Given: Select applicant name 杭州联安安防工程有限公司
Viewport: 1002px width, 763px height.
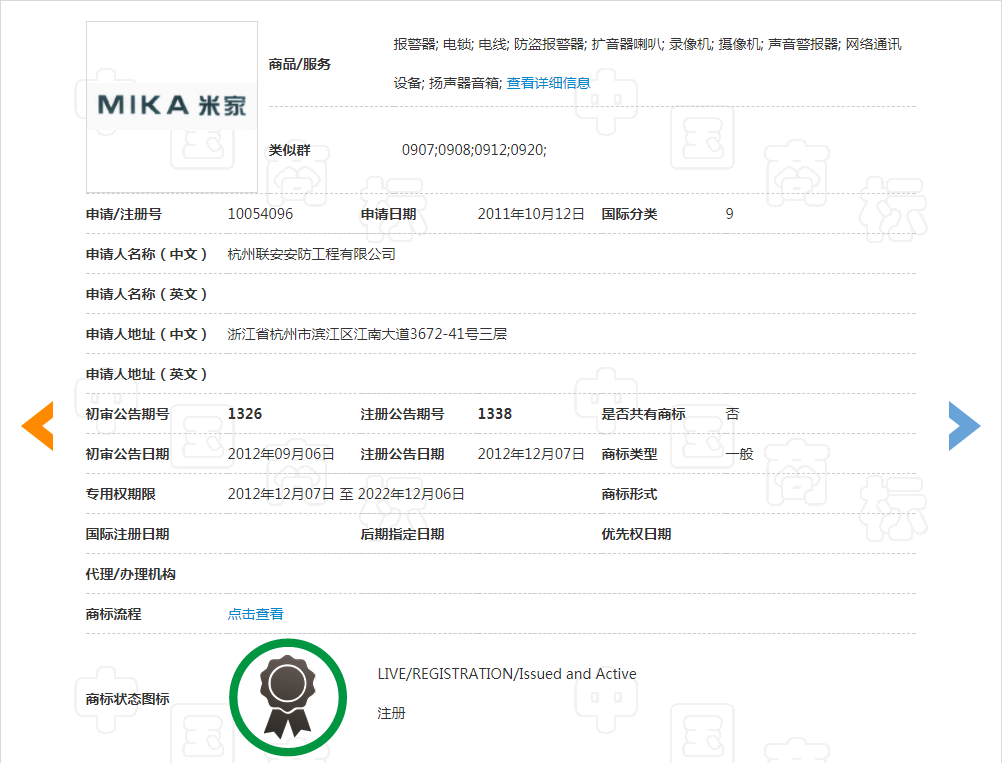Looking at the screenshot, I should [312, 254].
